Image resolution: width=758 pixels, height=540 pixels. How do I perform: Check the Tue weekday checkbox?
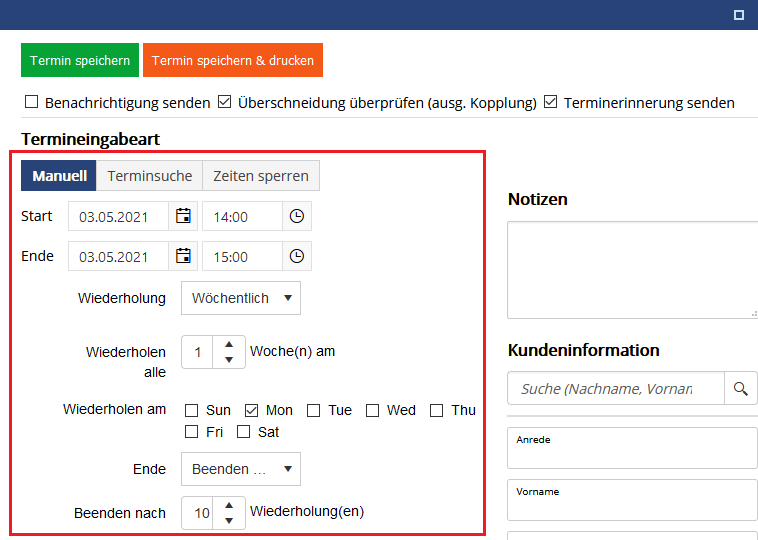[x=314, y=410]
